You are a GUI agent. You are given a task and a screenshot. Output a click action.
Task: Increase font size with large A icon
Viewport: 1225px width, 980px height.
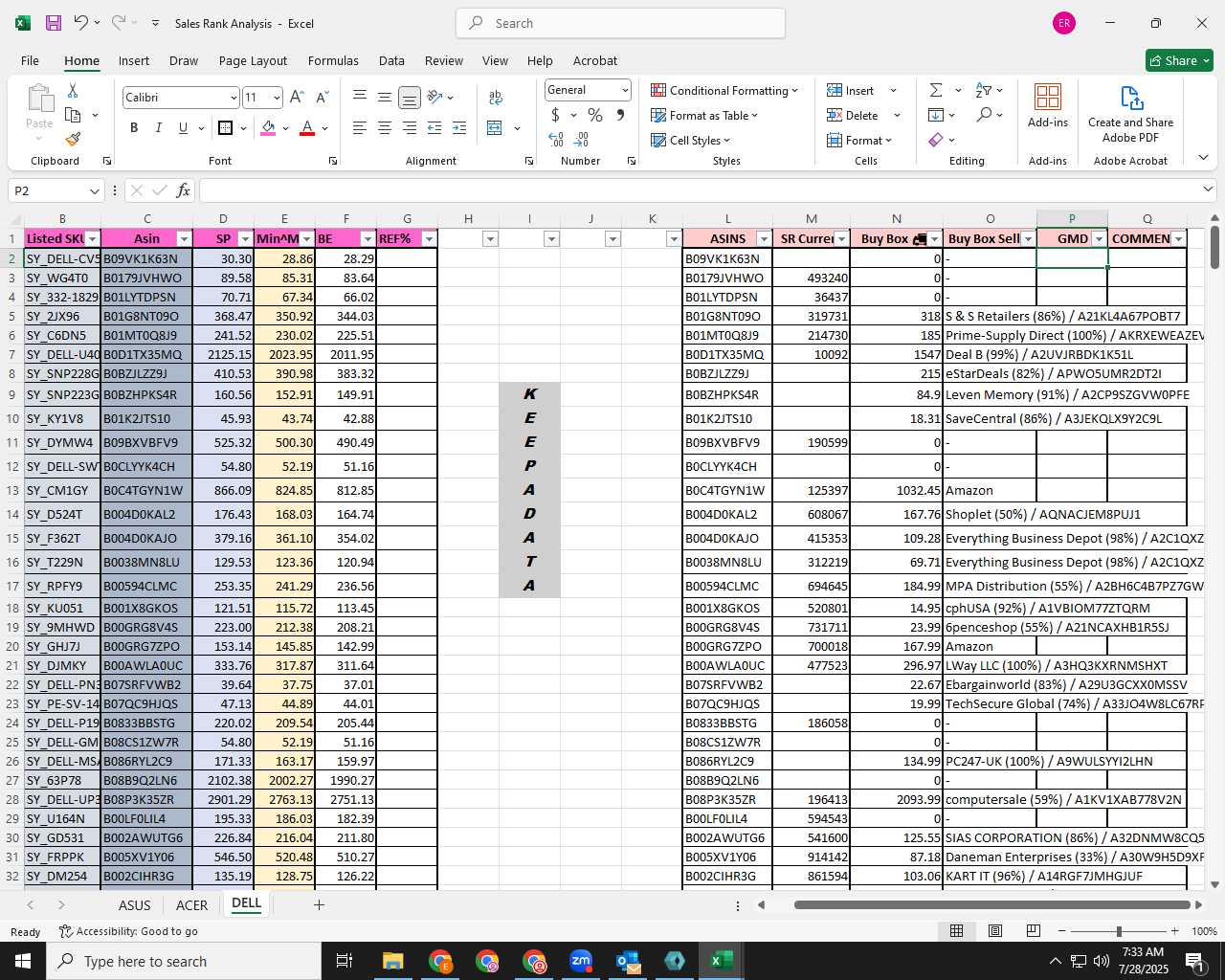[x=297, y=98]
